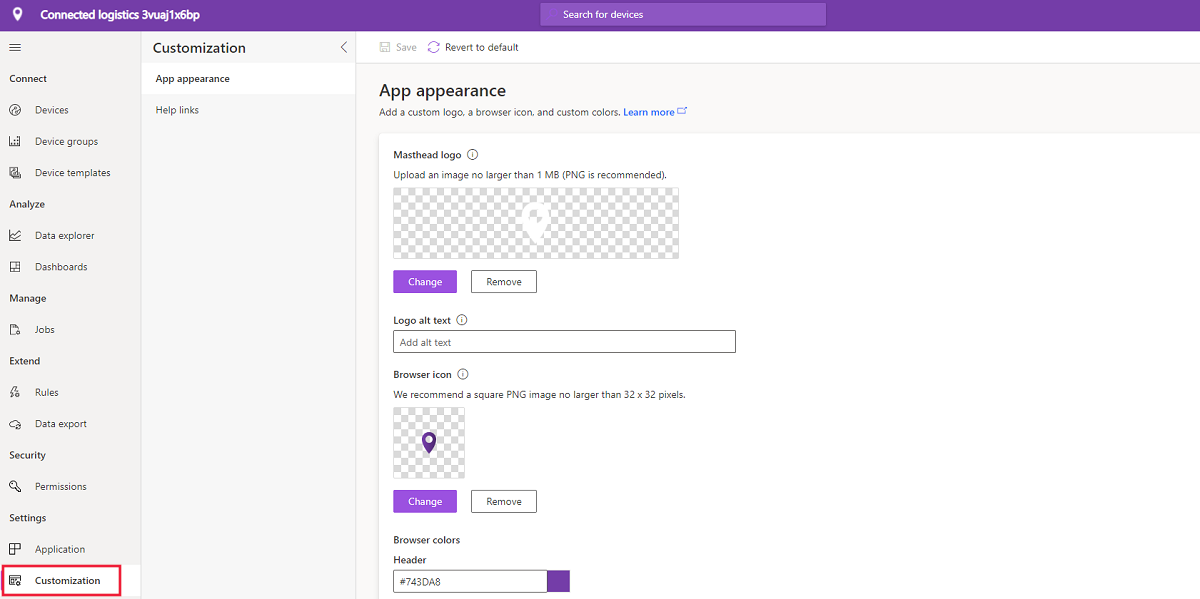Click the external link icon after Learn more

(x=682, y=111)
